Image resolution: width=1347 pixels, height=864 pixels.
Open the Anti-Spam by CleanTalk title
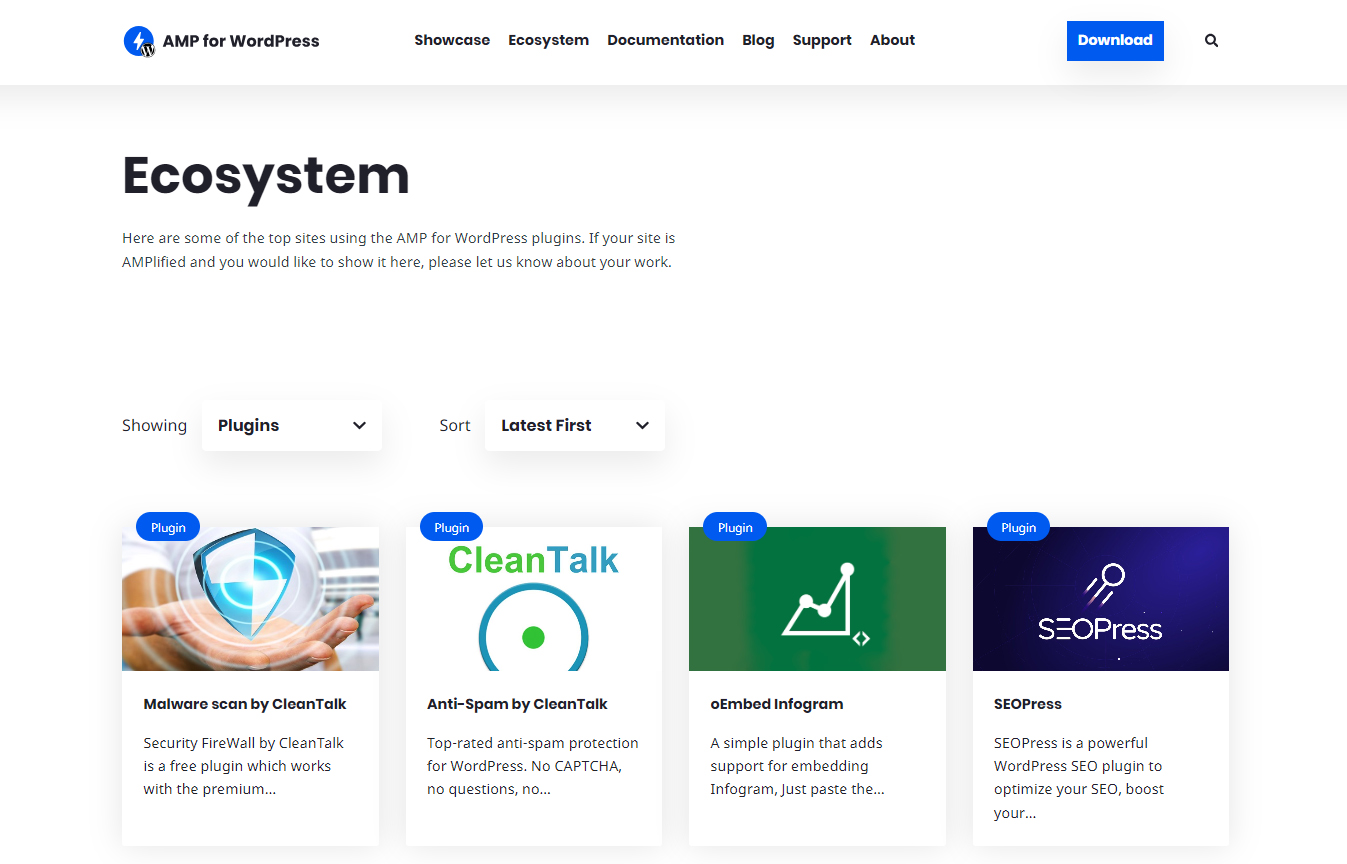517,704
